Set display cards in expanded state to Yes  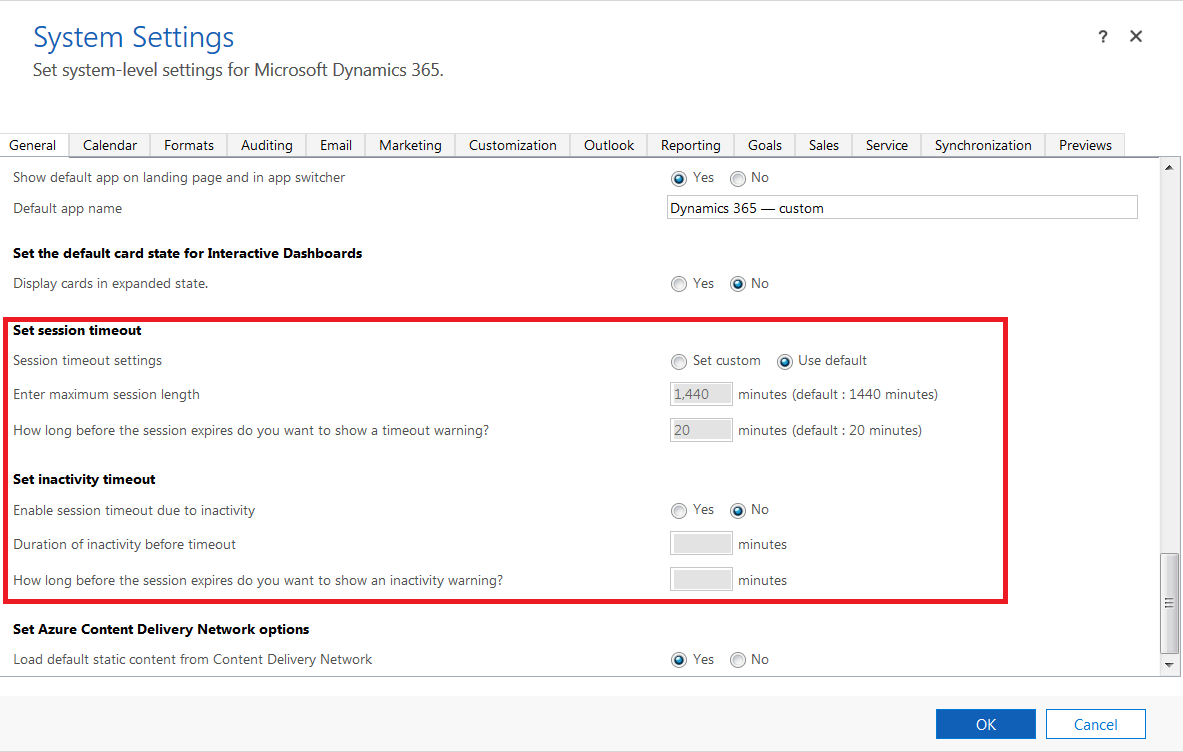679,284
